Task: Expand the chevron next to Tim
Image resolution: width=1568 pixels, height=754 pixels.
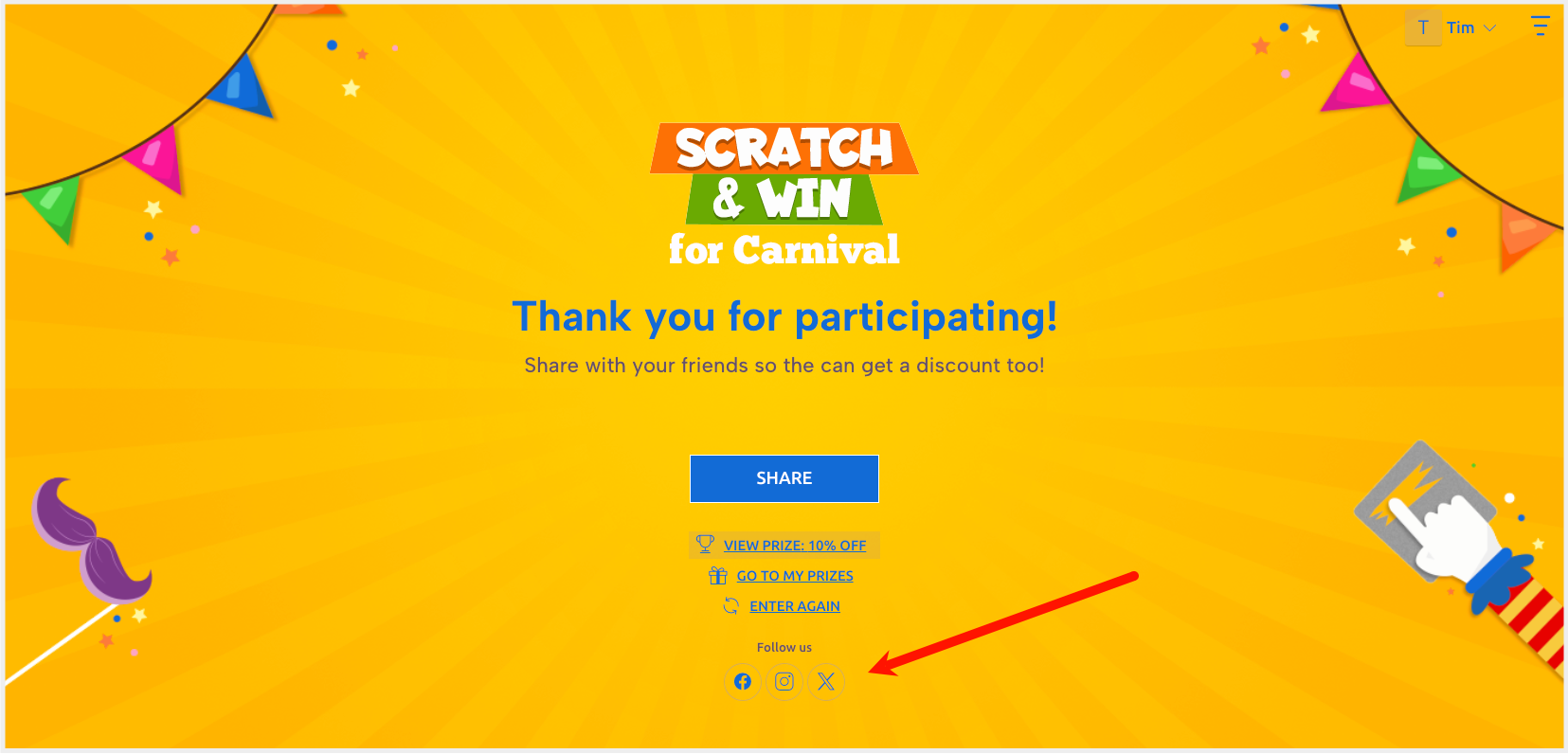Action: [1490, 28]
